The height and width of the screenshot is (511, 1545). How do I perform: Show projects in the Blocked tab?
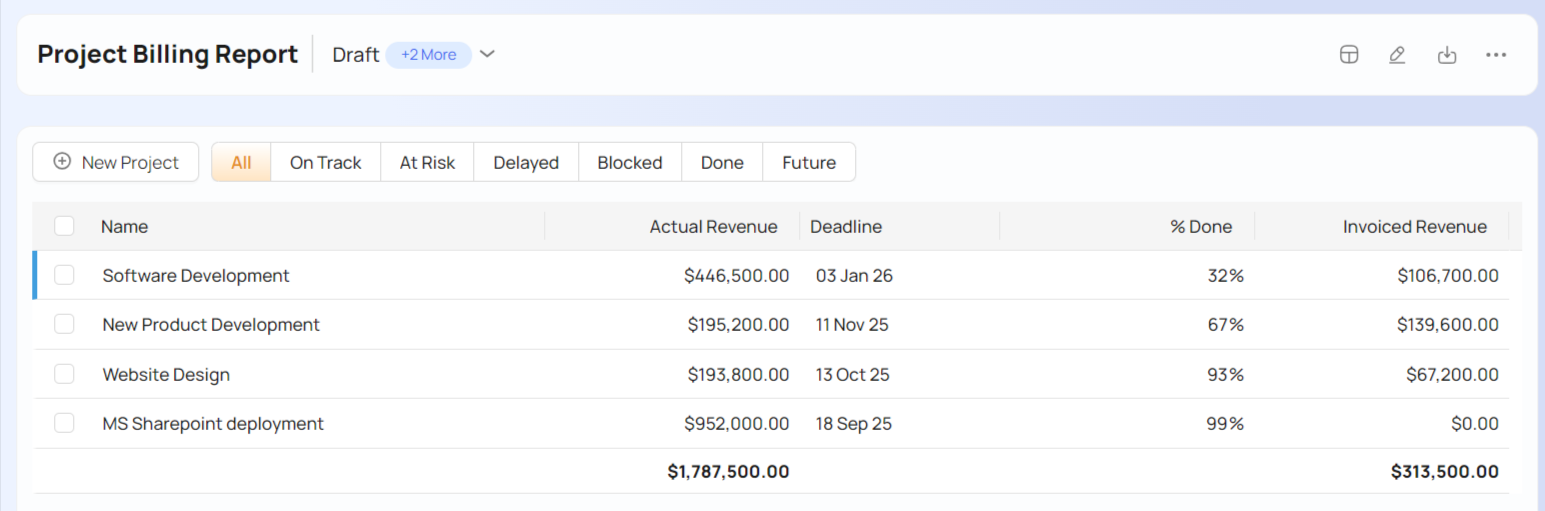(x=630, y=162)
